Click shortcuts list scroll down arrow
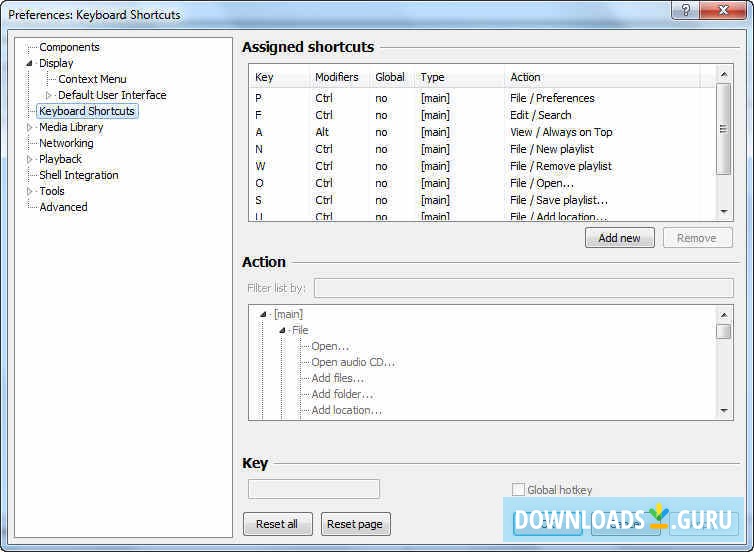Screen dimensions: 754x552 [724, 212]
